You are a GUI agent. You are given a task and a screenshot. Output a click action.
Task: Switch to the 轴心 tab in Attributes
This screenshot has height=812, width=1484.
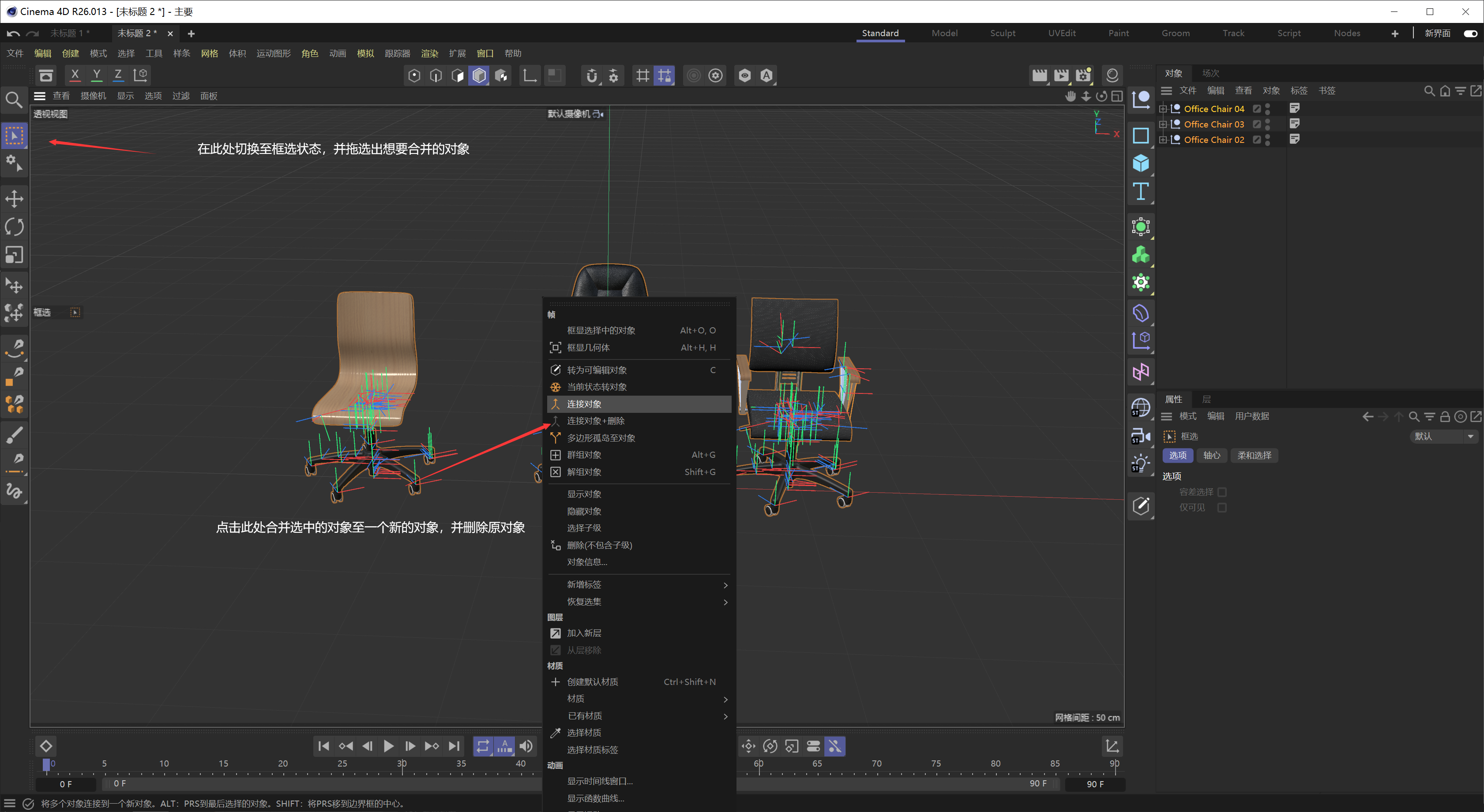coord(1211,456)
